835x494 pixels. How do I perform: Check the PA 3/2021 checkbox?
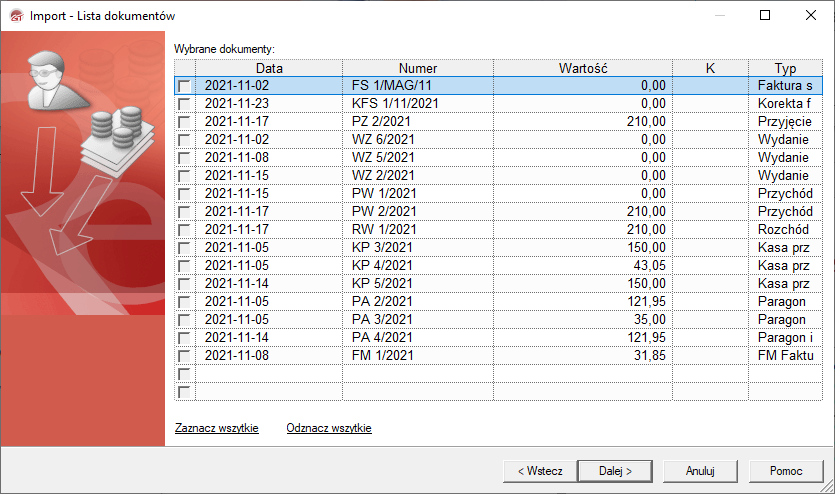(x=184, y=320)
